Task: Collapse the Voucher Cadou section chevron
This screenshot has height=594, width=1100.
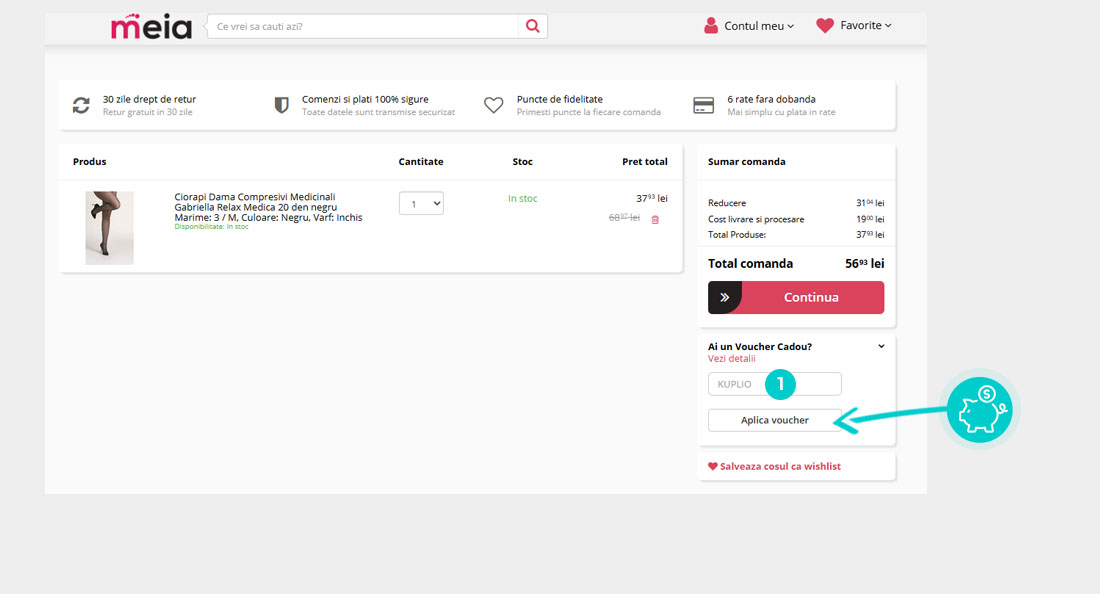Action: point(881,346)
